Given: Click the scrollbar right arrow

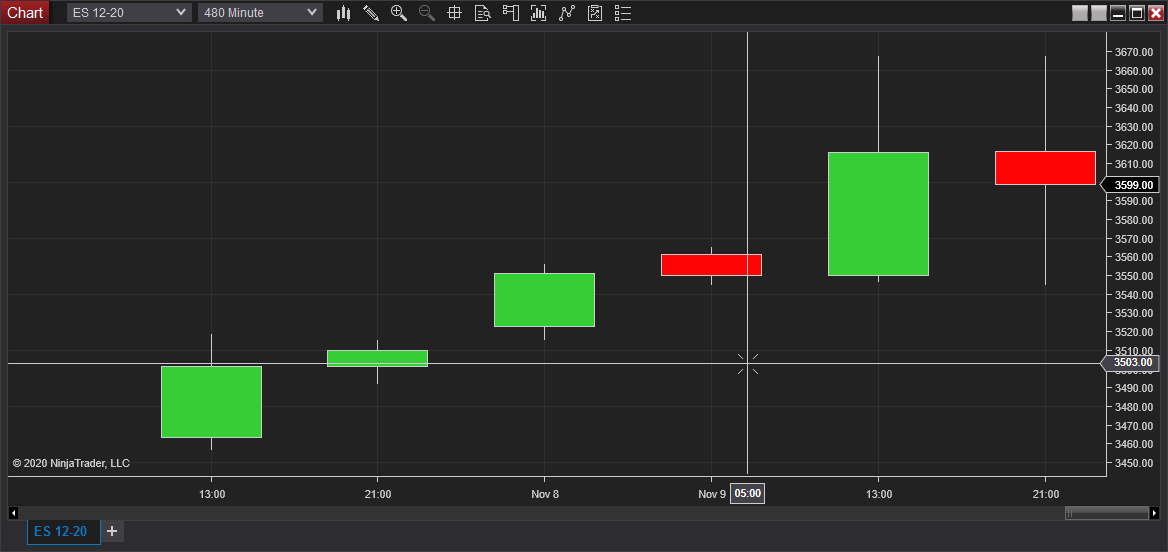Looking at the screenshot, I should point(1155,513).
